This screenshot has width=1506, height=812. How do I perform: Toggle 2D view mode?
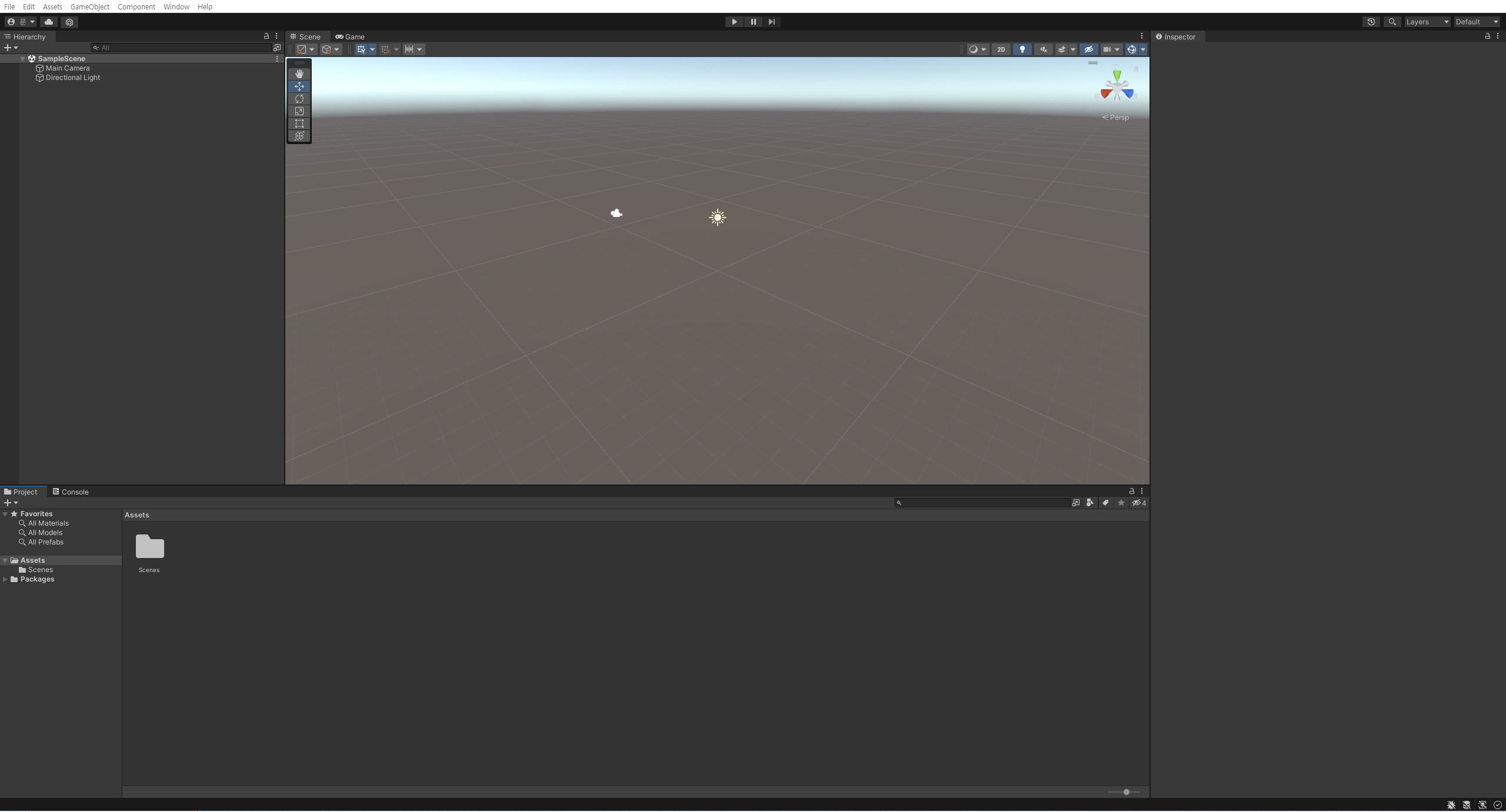click(x=1001, y=49)
